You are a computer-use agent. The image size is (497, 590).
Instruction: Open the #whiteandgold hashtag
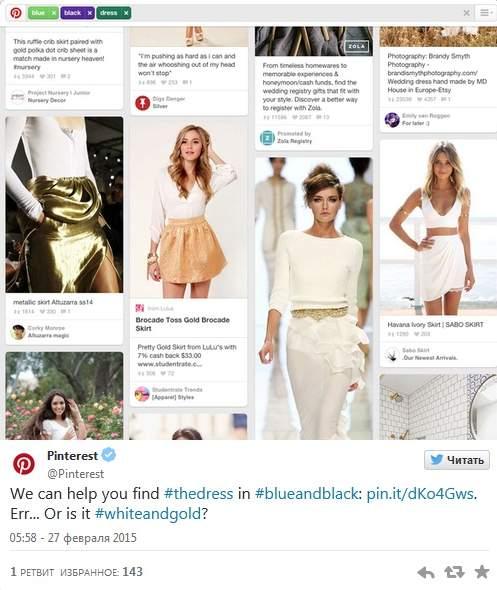pyautogui.click(x=148, y=513)
